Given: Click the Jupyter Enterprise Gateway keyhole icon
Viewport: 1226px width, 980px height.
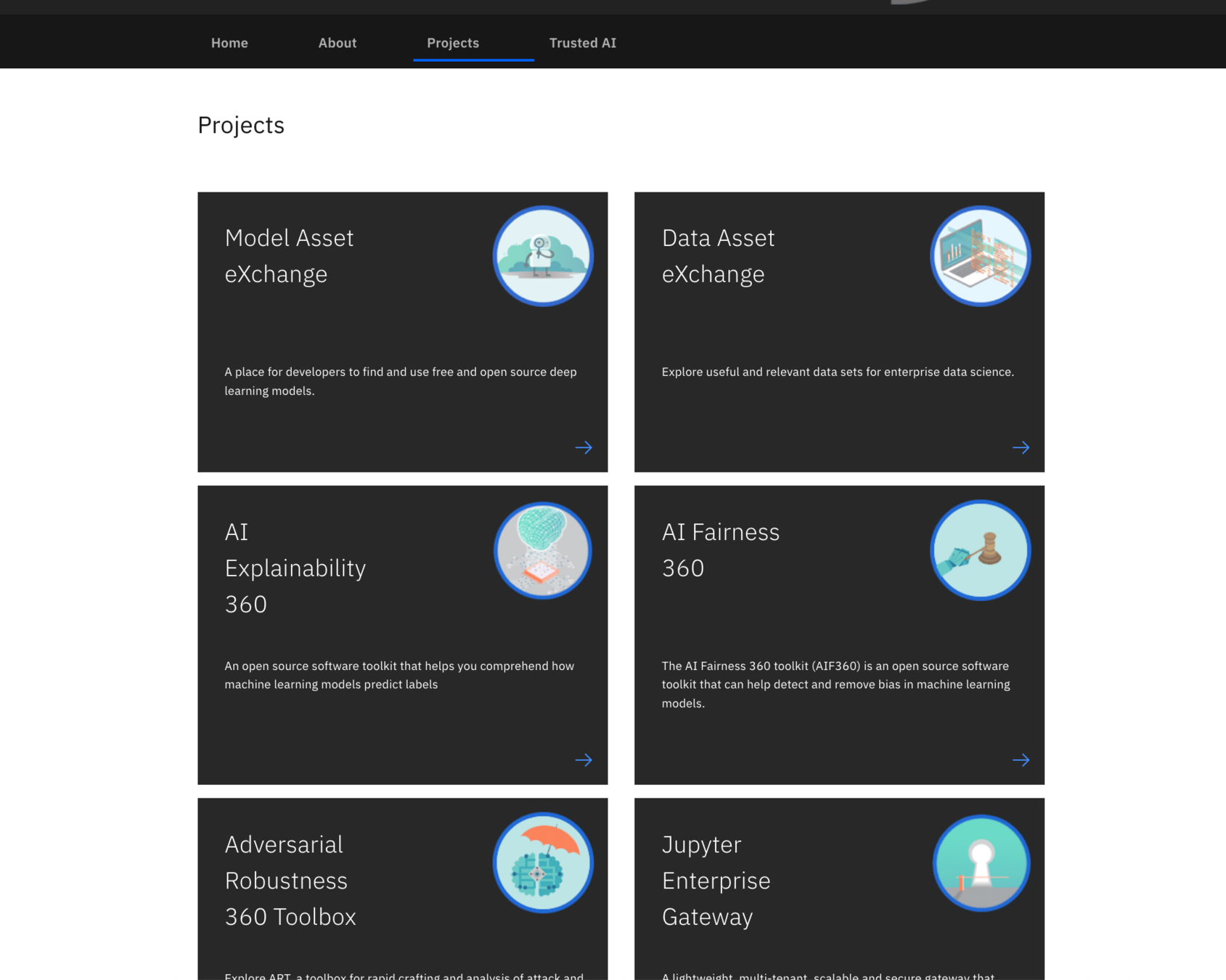Looking at the screenshot, I should click(x=980, y=862).
